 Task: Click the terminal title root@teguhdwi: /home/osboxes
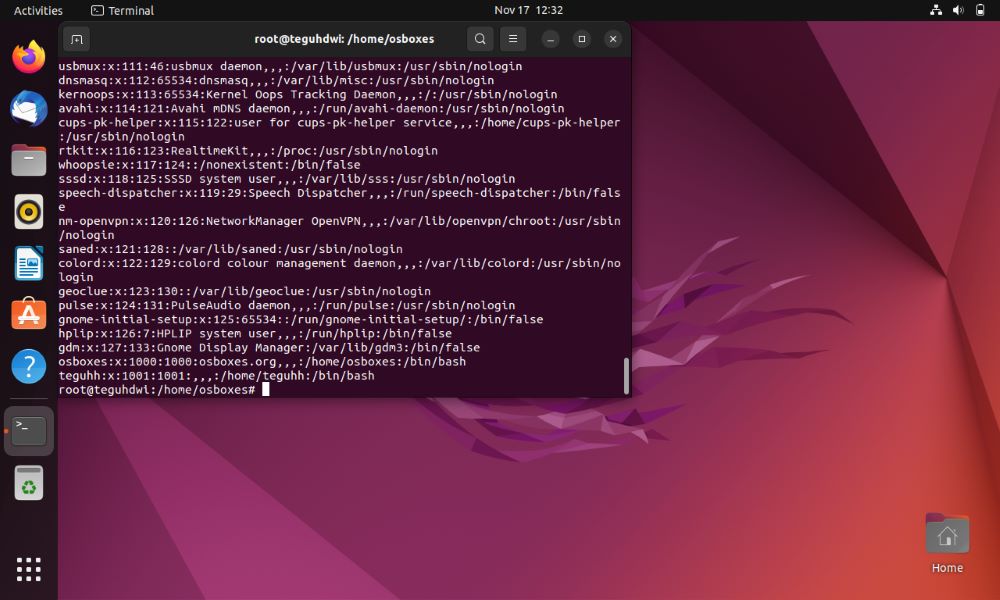click(x=344, y=39)
